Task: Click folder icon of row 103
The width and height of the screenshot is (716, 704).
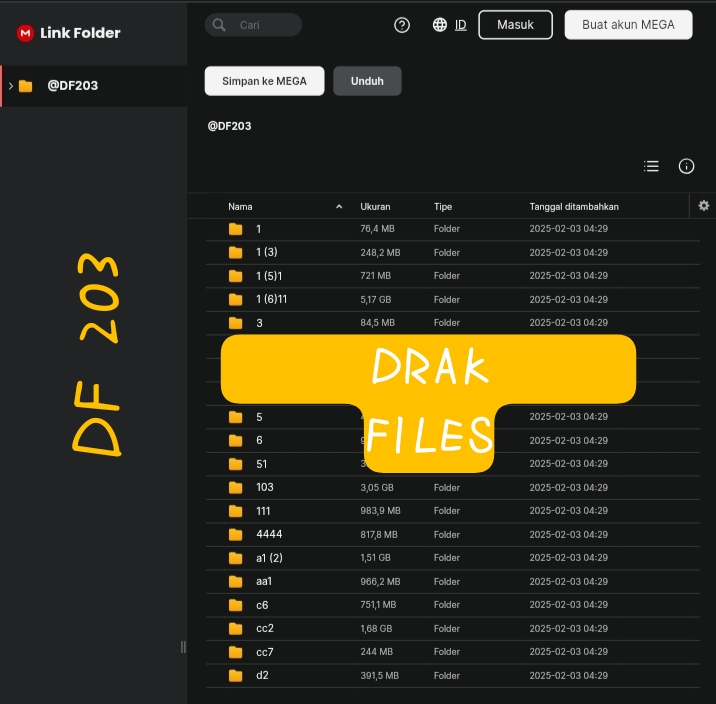Action: [236, 488]
